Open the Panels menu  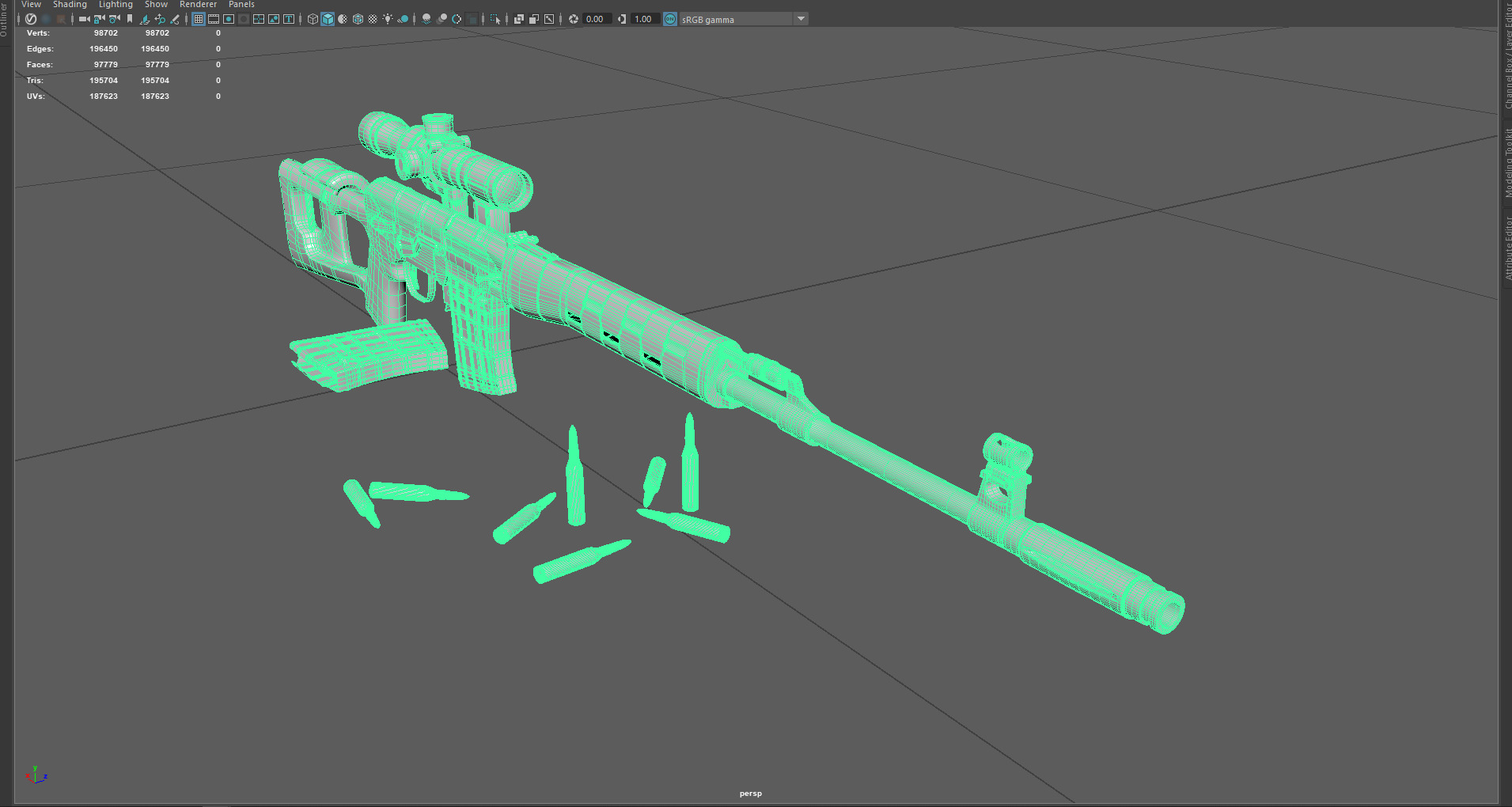241,5
